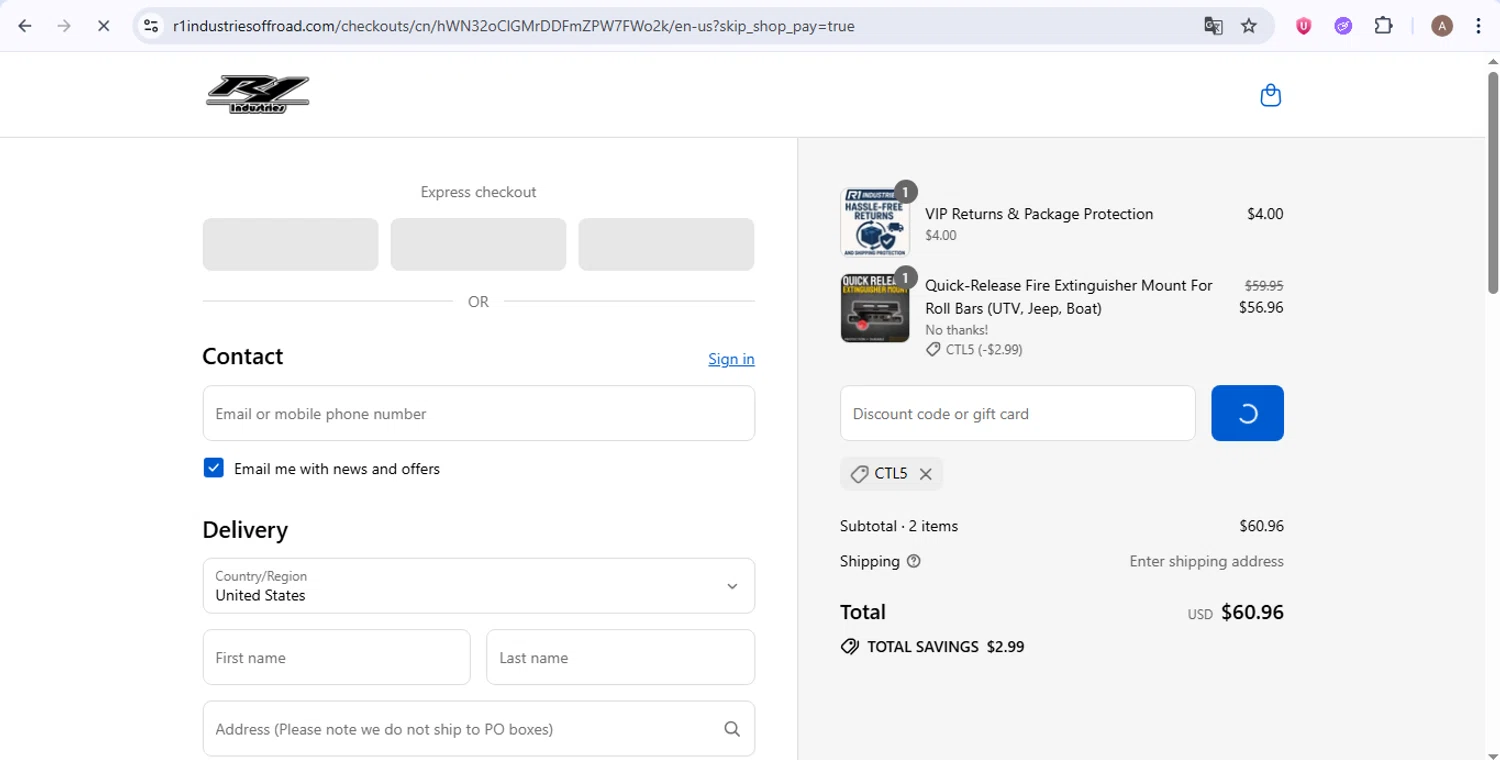Open the shopping bag cart icon
1500x760 pixels.
1270,95
